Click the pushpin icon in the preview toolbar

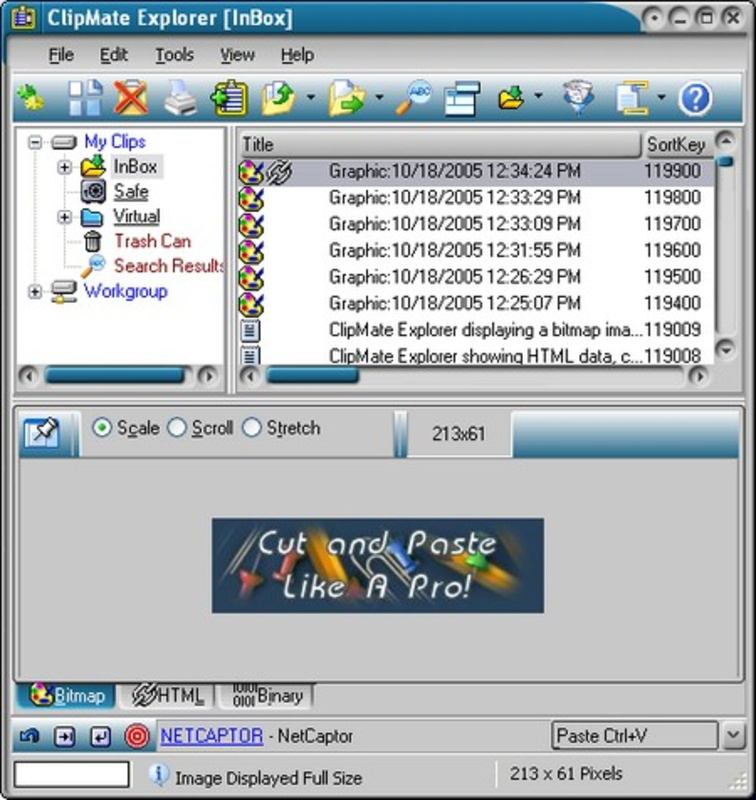[42, 433]
